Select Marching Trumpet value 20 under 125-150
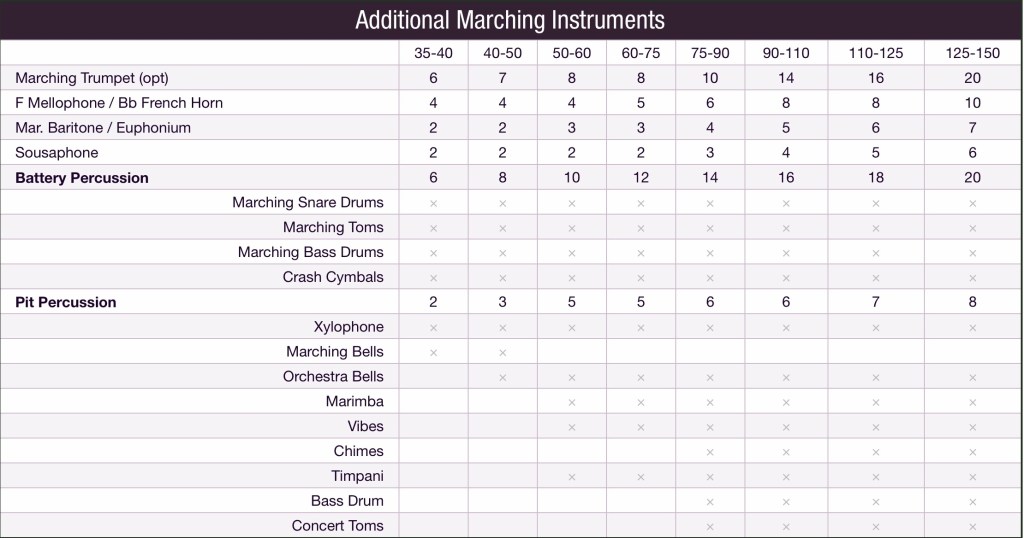 point(972,78)
